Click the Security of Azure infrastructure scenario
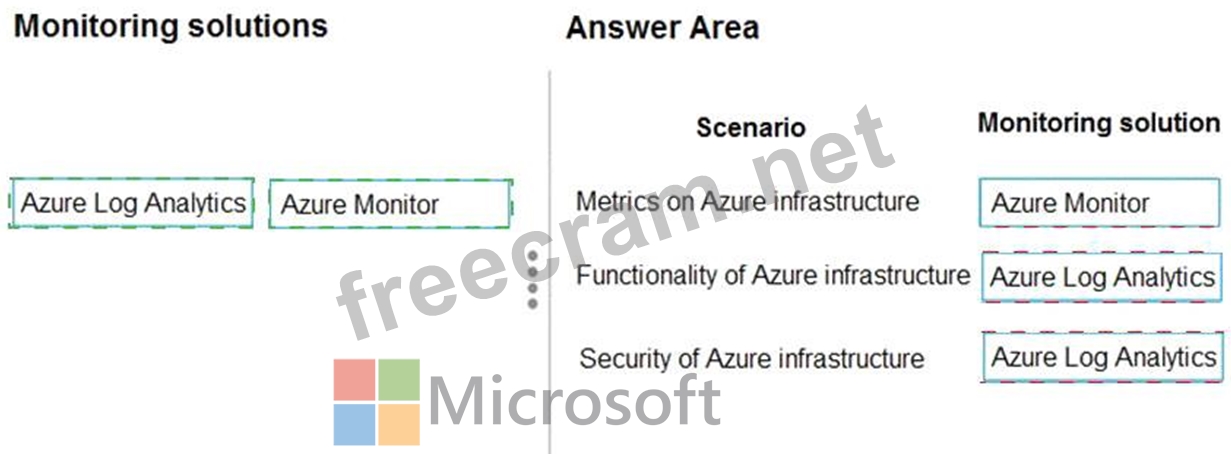The image size is (1231, 454). pyautogui.click(x=752, y=357)
